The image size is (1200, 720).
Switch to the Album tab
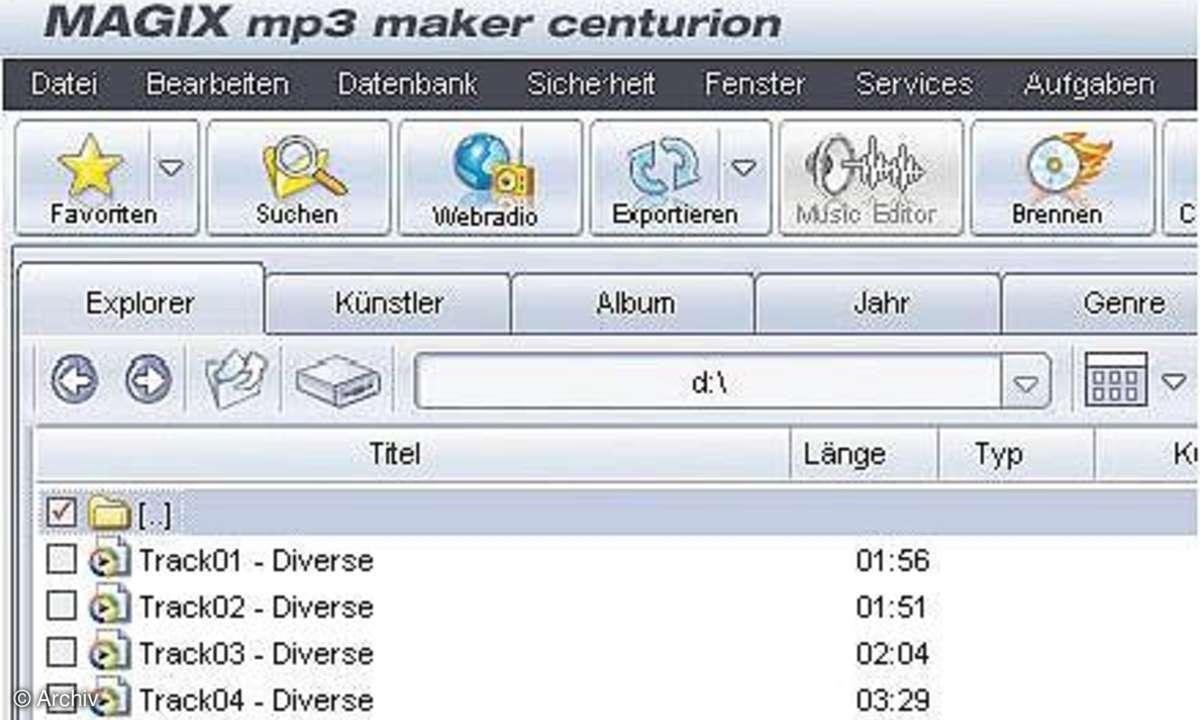634,303
